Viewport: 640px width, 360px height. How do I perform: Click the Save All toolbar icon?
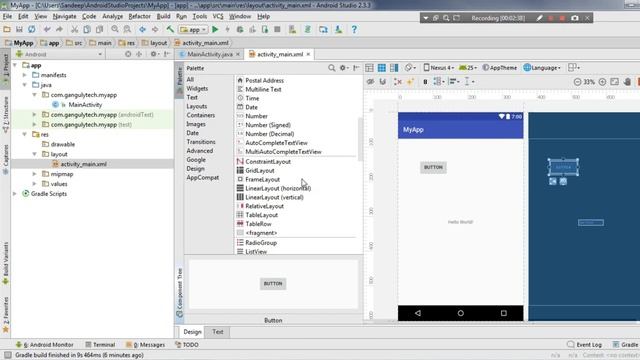coord(19,29)
